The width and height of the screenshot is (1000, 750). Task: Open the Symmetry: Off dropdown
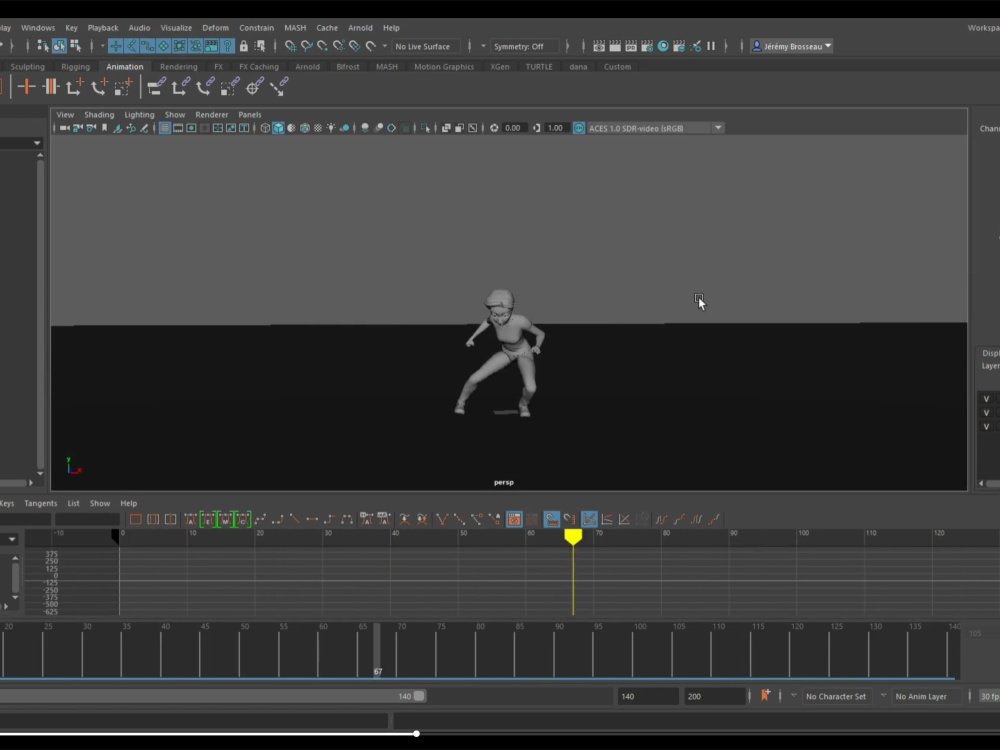523,46
